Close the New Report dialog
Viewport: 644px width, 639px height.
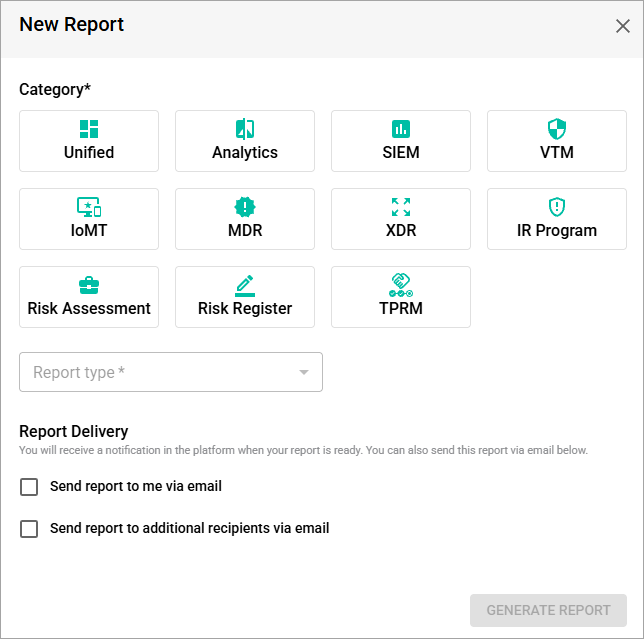(623, 26)
